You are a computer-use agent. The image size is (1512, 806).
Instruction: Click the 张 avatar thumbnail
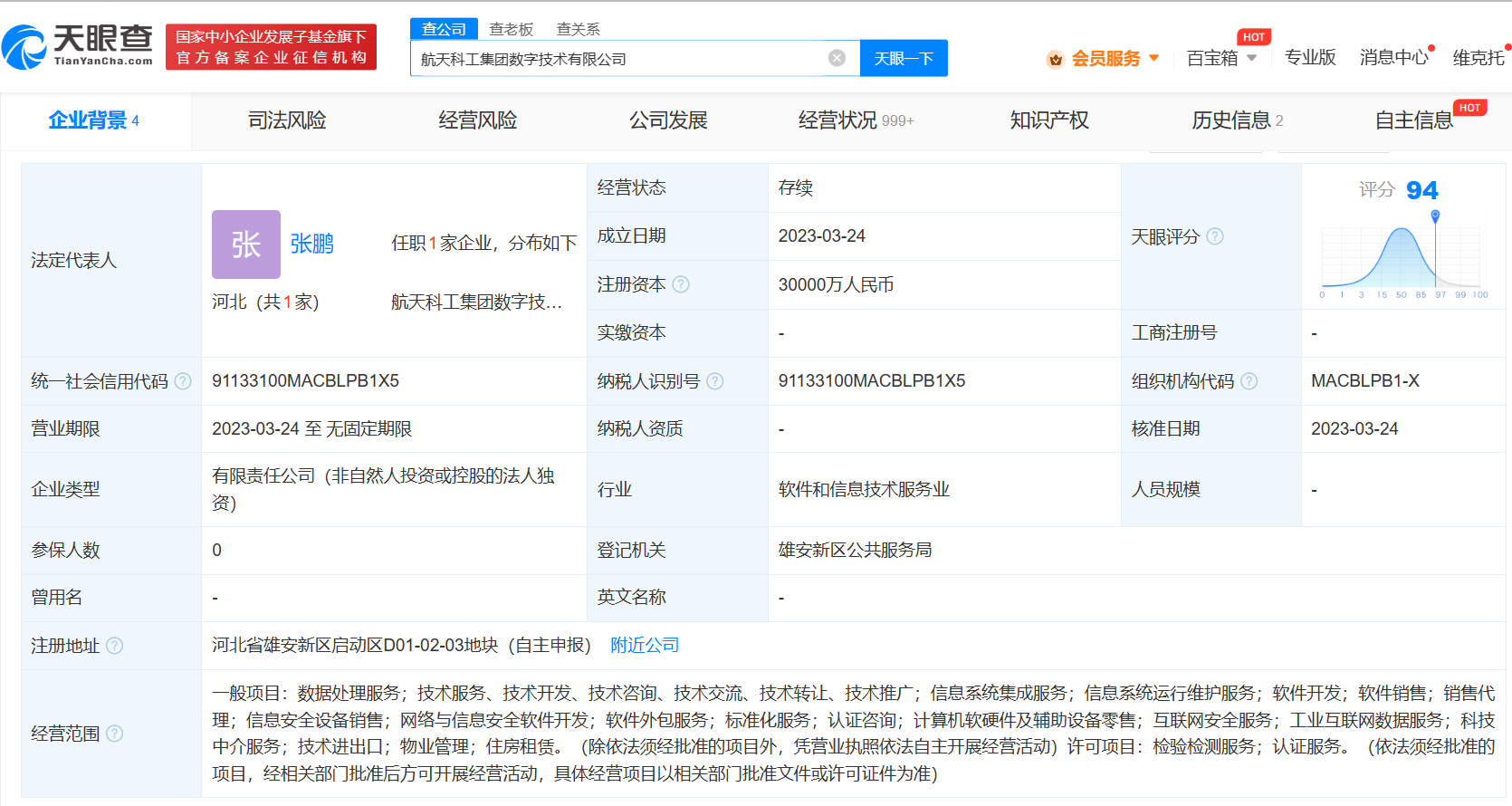click(x=246, y=245)
